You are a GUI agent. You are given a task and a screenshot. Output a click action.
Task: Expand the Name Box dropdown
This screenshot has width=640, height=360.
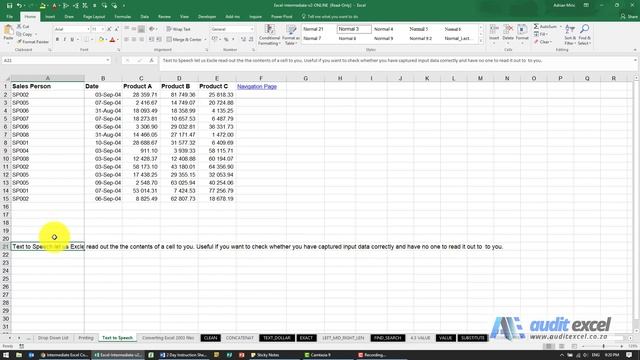108,60
